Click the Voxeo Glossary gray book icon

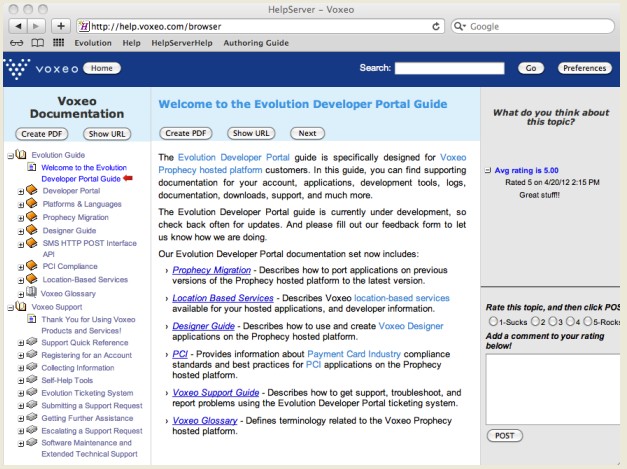(x=31, y=292)
